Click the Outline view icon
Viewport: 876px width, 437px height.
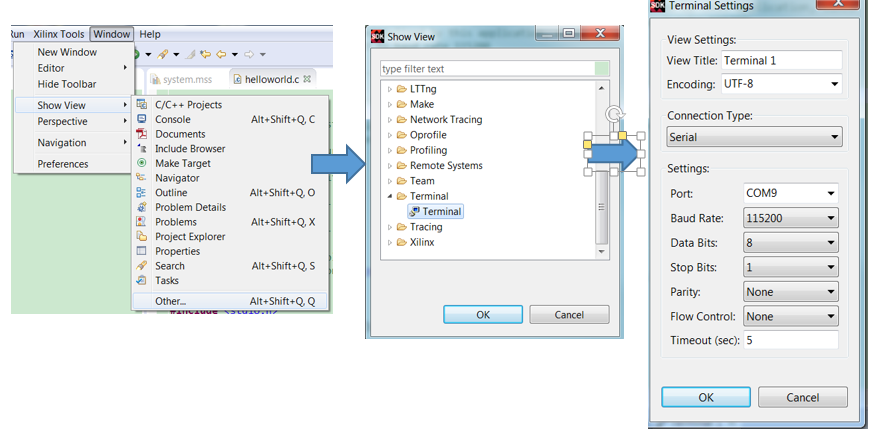(x=142, y=192)
